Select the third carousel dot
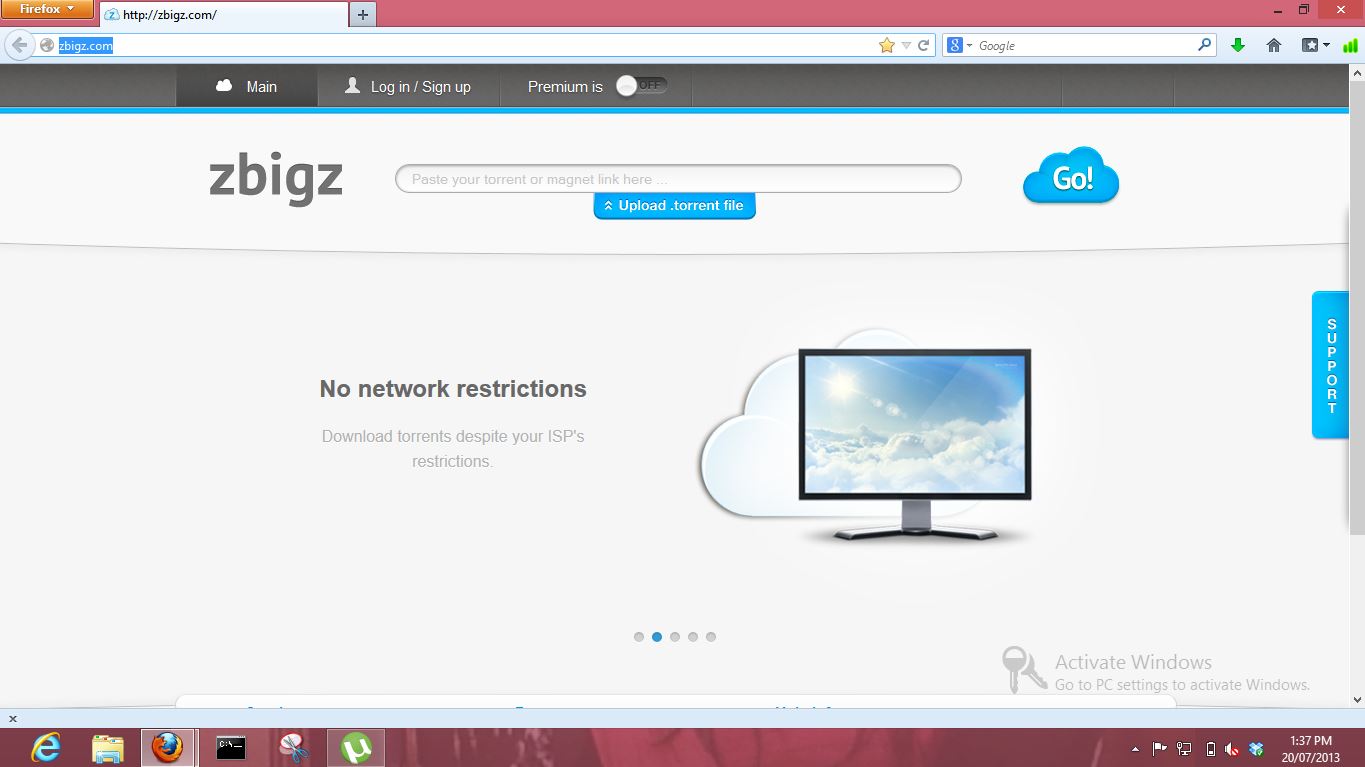The width and height of the screenshot is (1365, 767). [675, 637]
